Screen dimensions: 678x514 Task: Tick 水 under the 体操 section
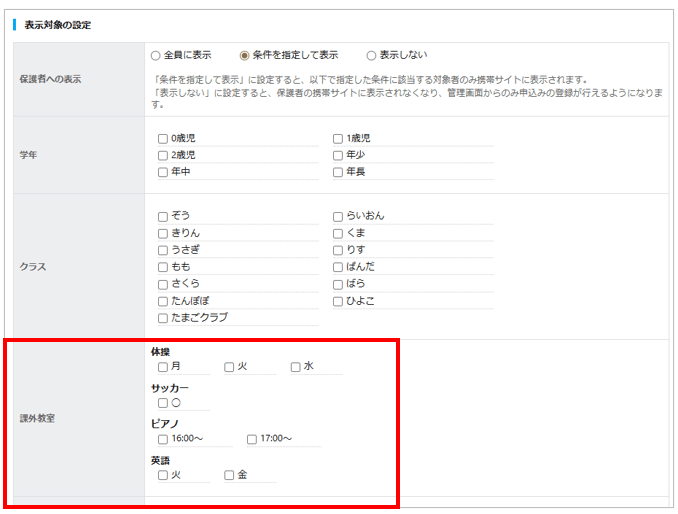click(296, 367)
